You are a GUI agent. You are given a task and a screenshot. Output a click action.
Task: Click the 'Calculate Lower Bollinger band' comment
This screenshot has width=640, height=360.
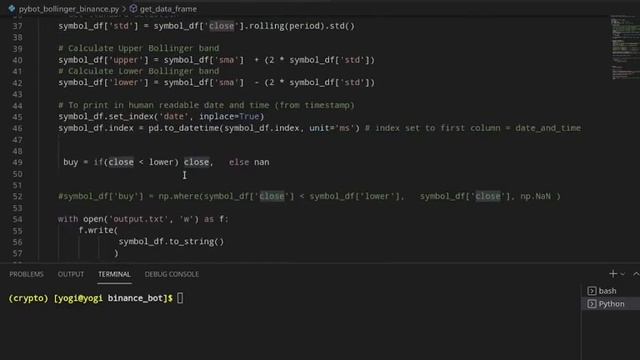pos(139,71)
